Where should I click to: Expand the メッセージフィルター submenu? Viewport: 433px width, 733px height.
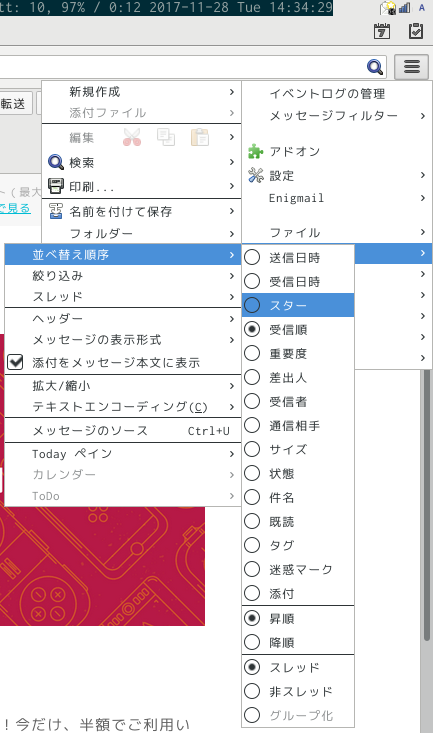pyautogui.click(x=337, y=115)
